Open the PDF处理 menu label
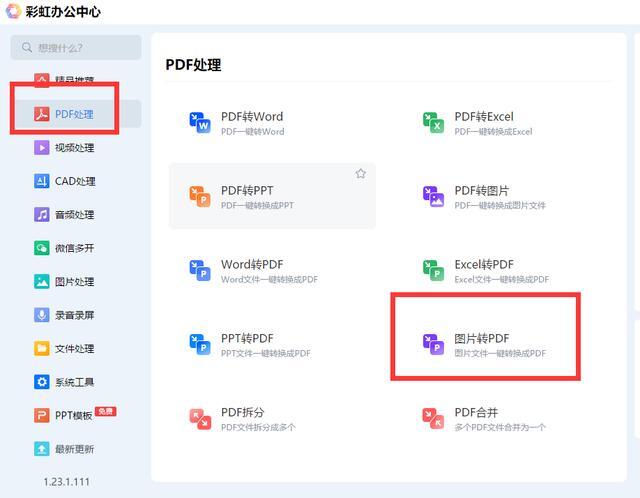This screenshot has width=640, height=498. [x=74, y=114]
